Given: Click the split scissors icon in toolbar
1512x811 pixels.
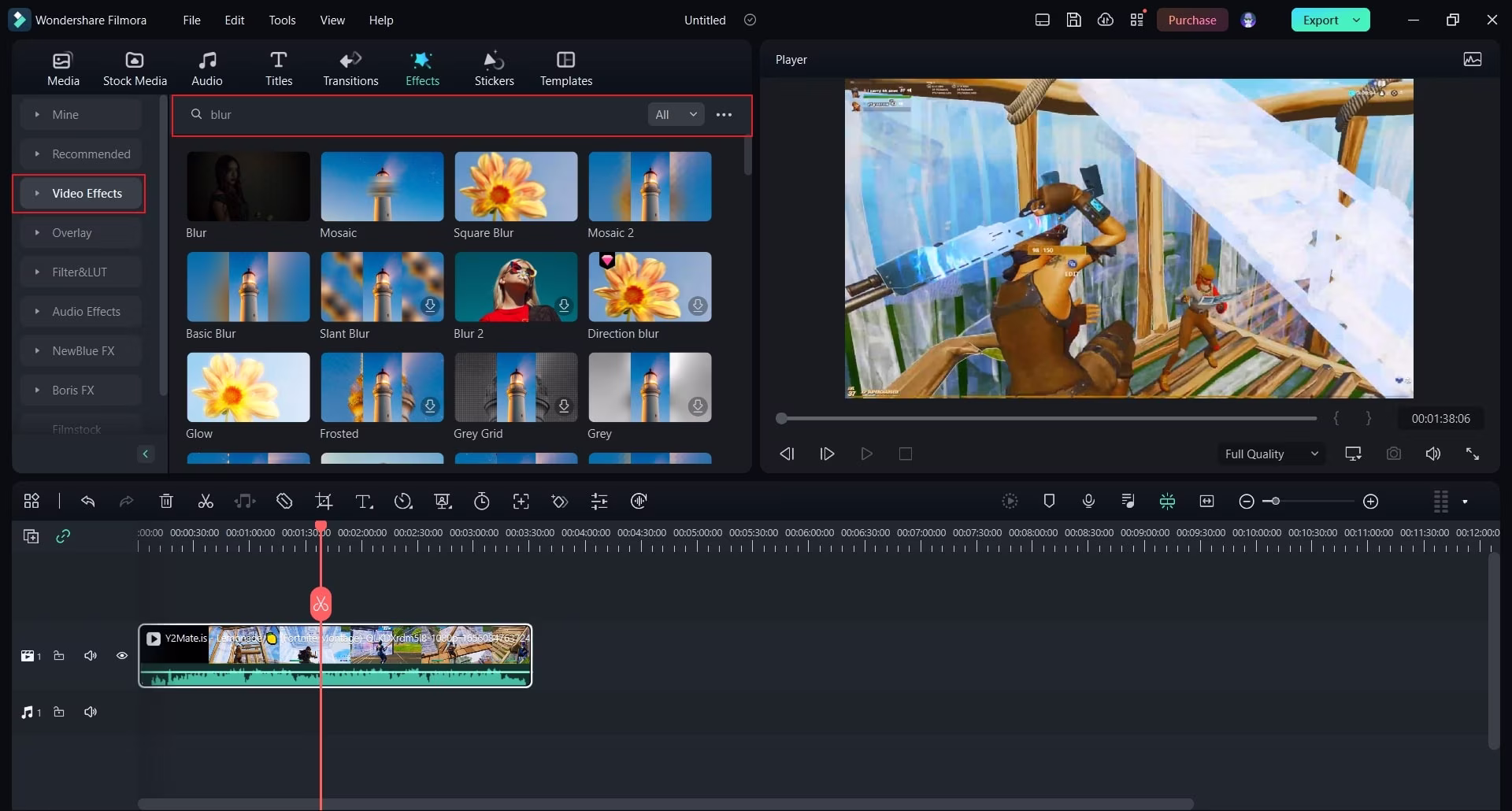Looking at the screenshot, I should click(206, 502).
